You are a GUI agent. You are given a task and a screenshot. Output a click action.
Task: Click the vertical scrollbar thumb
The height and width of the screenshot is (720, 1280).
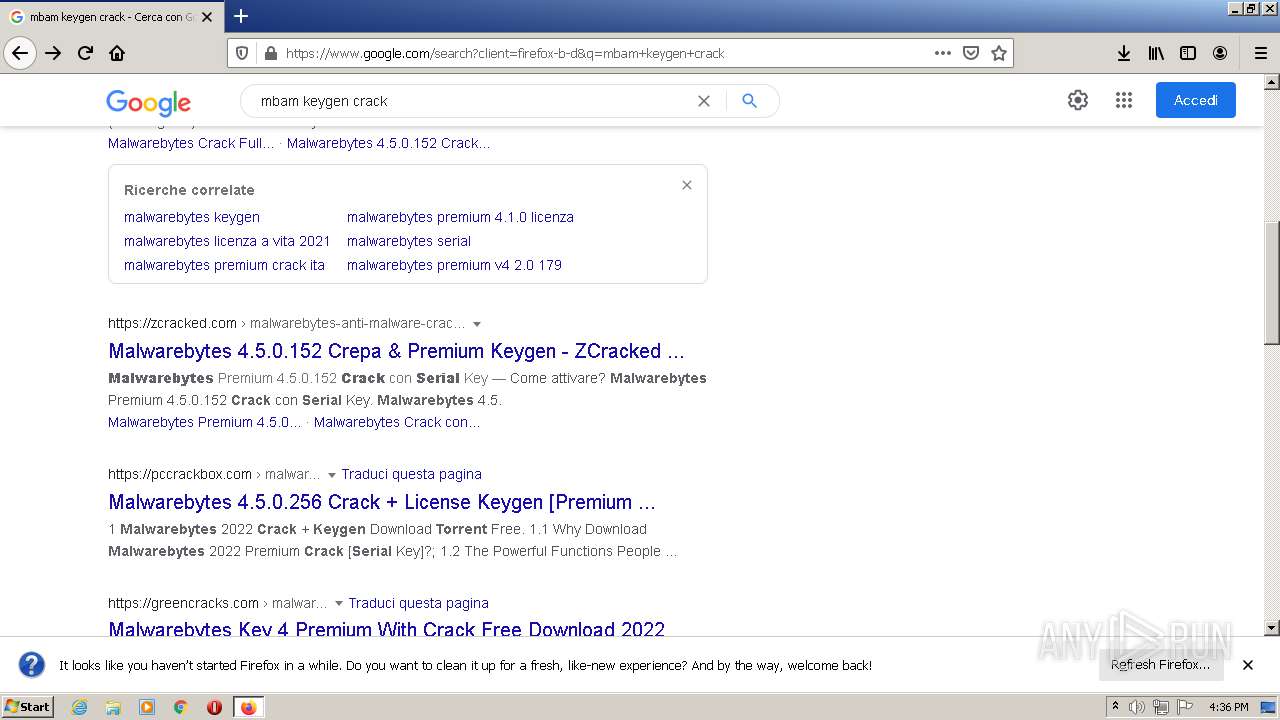1272,283
